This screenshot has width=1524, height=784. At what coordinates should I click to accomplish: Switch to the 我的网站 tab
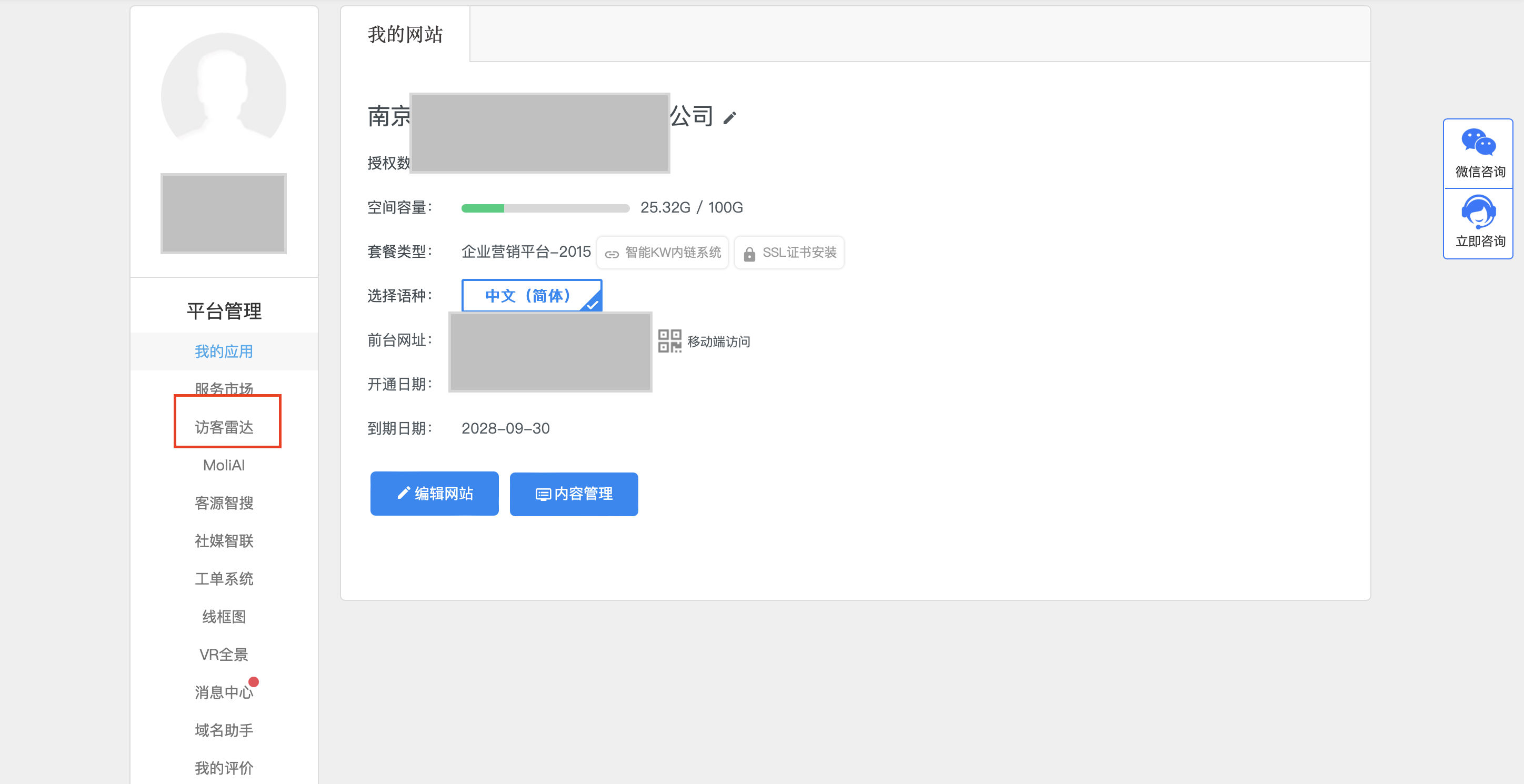(x=404, y=34)
